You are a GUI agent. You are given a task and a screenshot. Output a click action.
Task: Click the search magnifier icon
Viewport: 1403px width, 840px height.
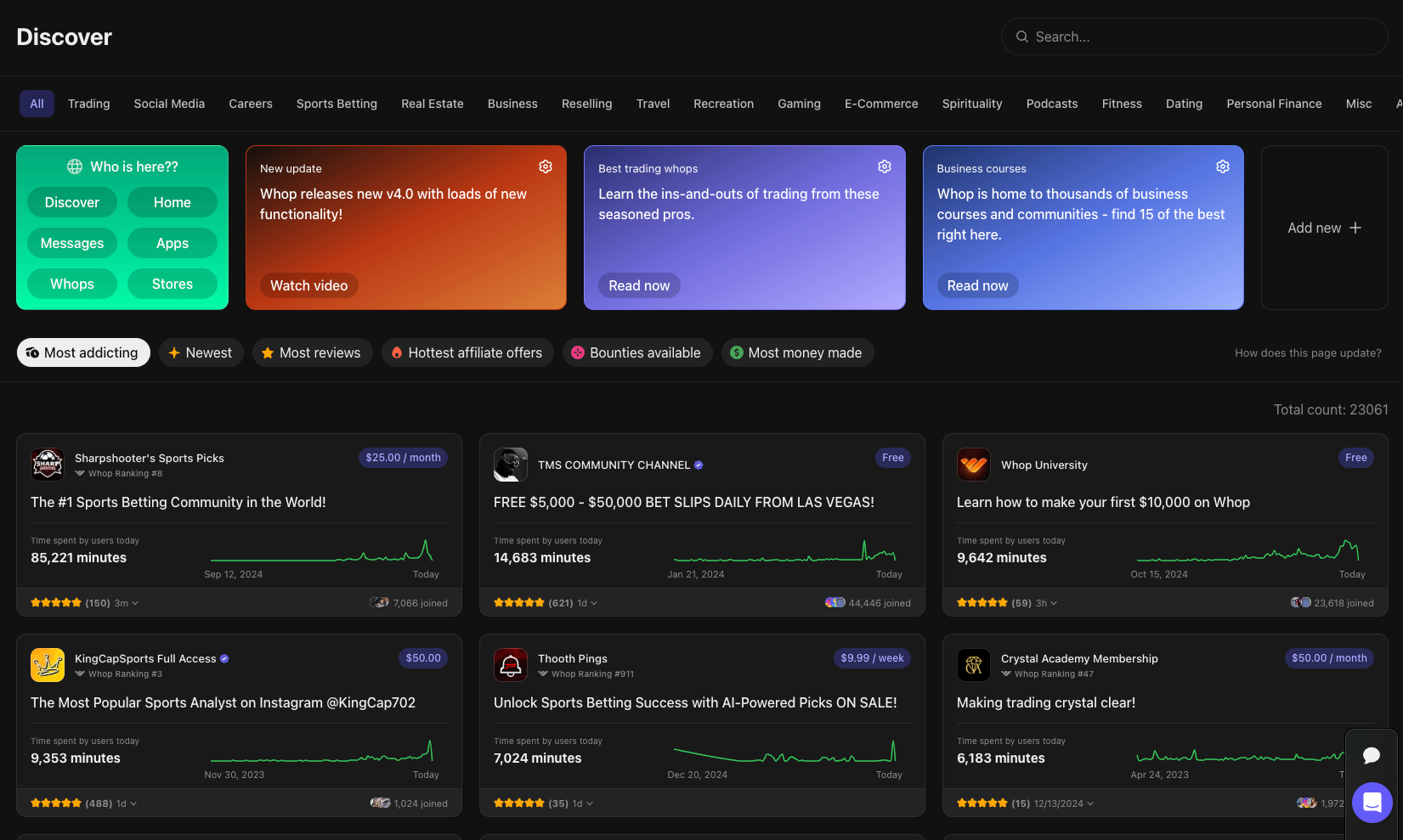(1022, 37)
